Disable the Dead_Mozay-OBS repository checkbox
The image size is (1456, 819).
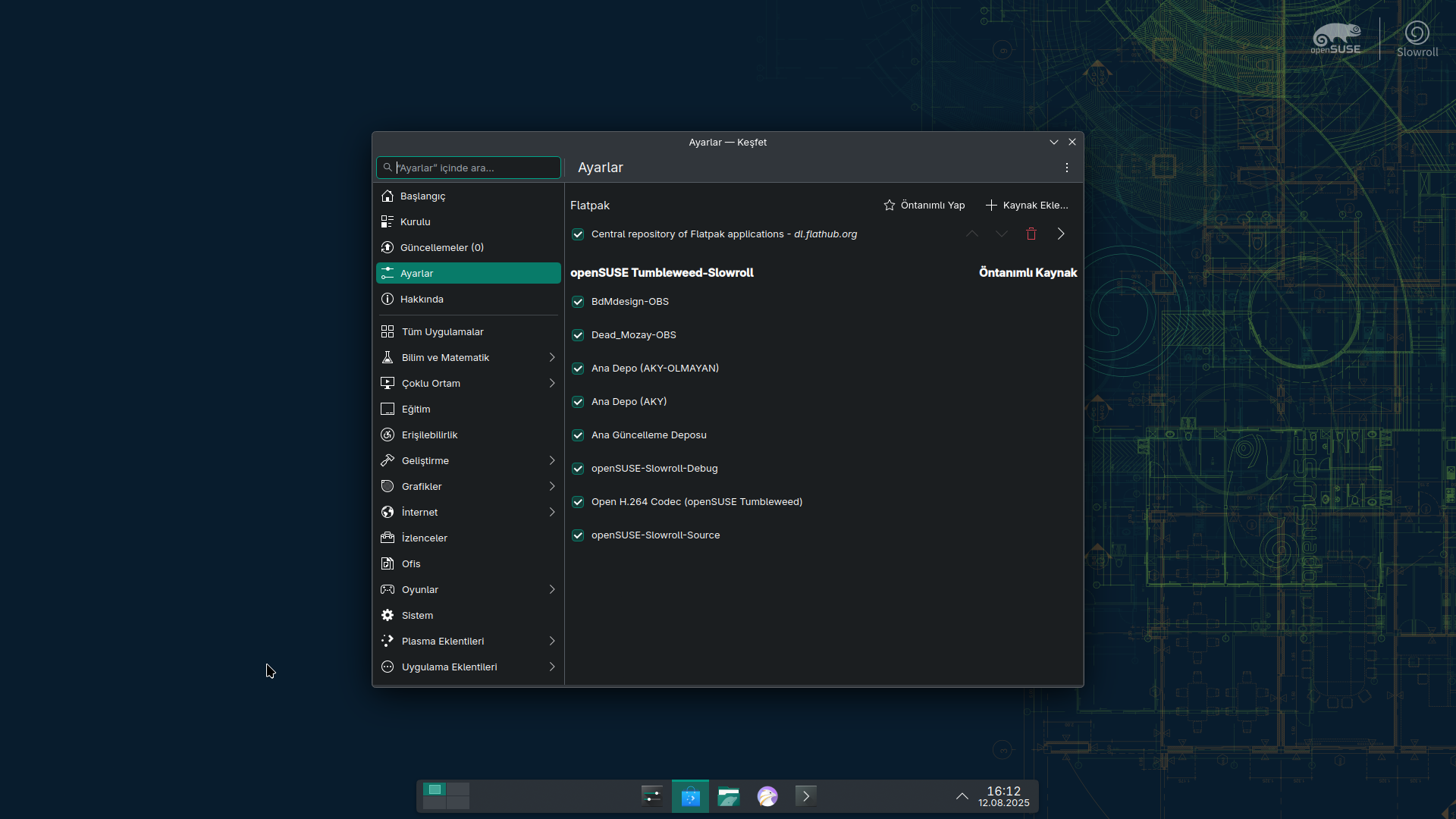point(578,335)
